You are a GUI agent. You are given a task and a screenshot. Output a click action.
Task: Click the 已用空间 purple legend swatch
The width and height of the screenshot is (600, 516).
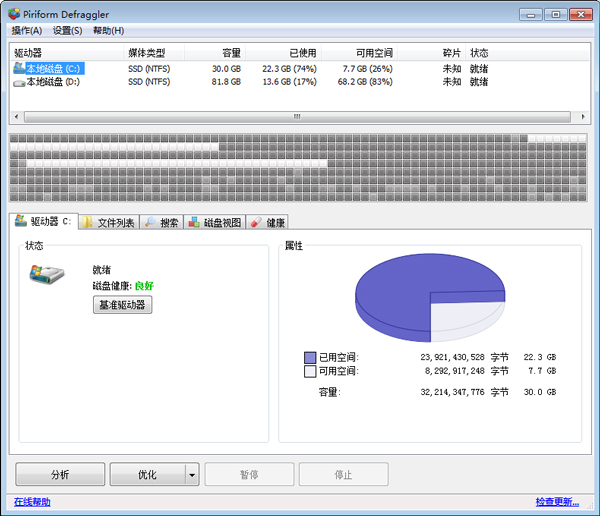[x=310, y=358]
